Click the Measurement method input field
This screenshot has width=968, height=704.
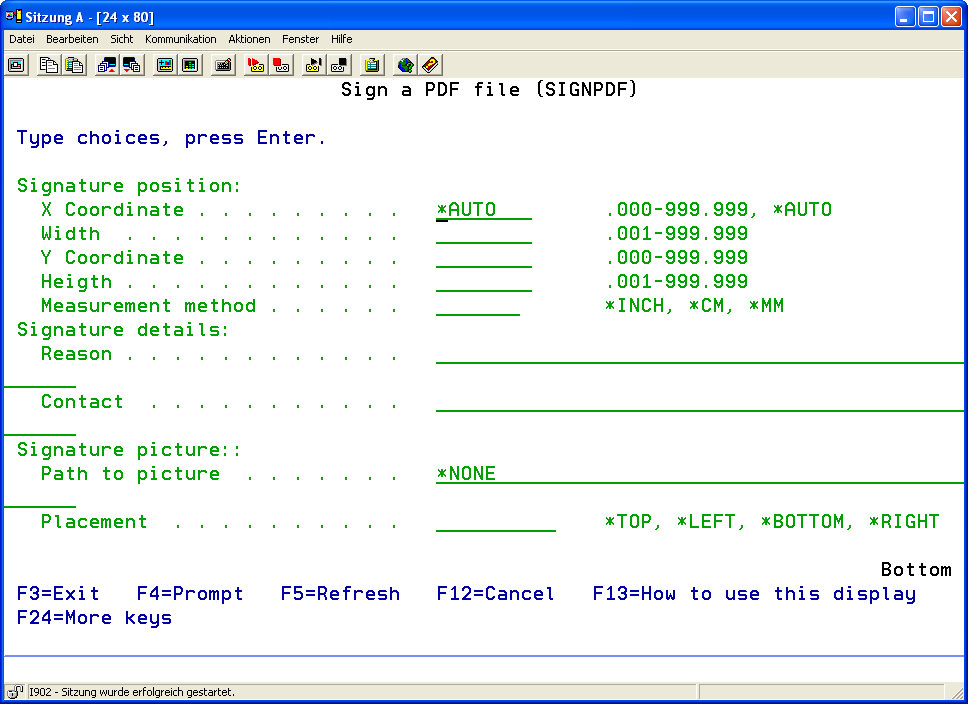point(478,306)
